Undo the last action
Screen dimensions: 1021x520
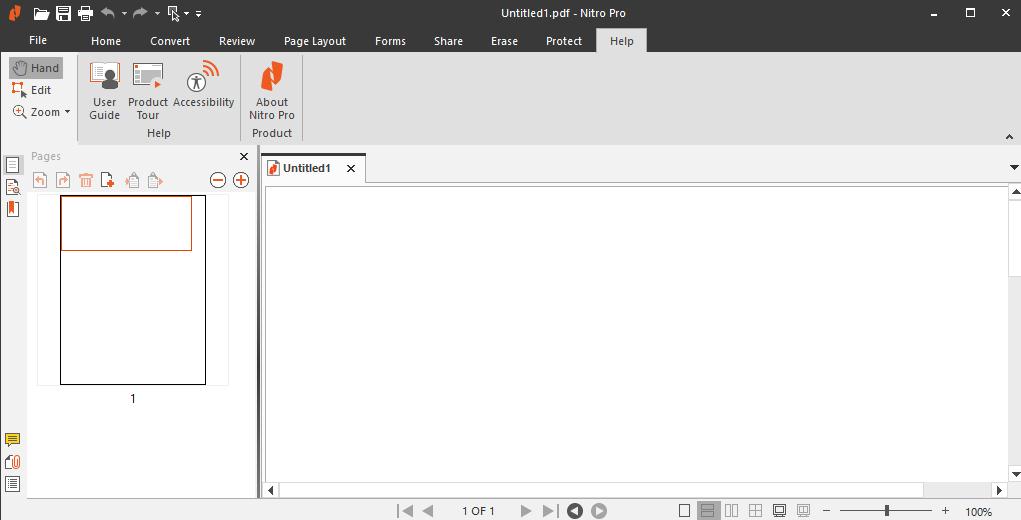[x=108, y=13]
